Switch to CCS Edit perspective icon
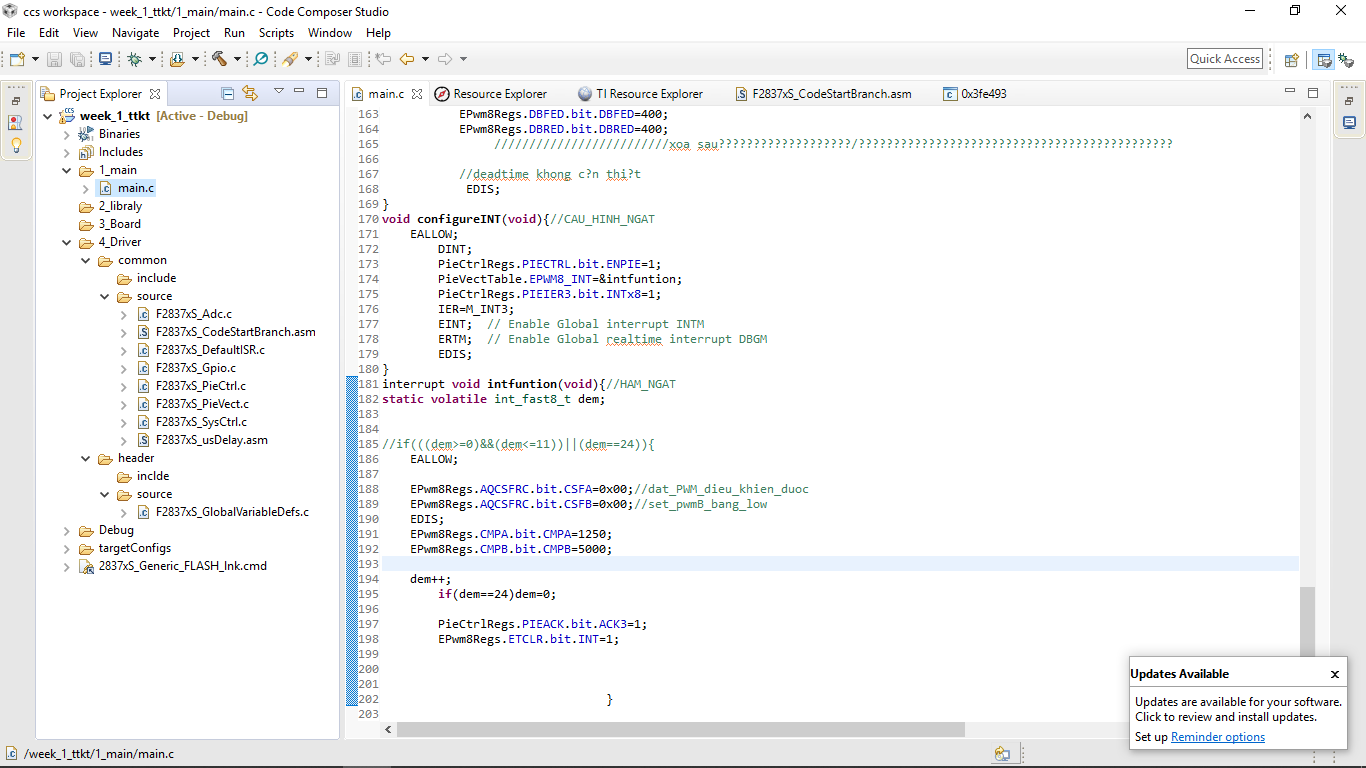Viewport: 1366px width, 768px height. 1323,59
